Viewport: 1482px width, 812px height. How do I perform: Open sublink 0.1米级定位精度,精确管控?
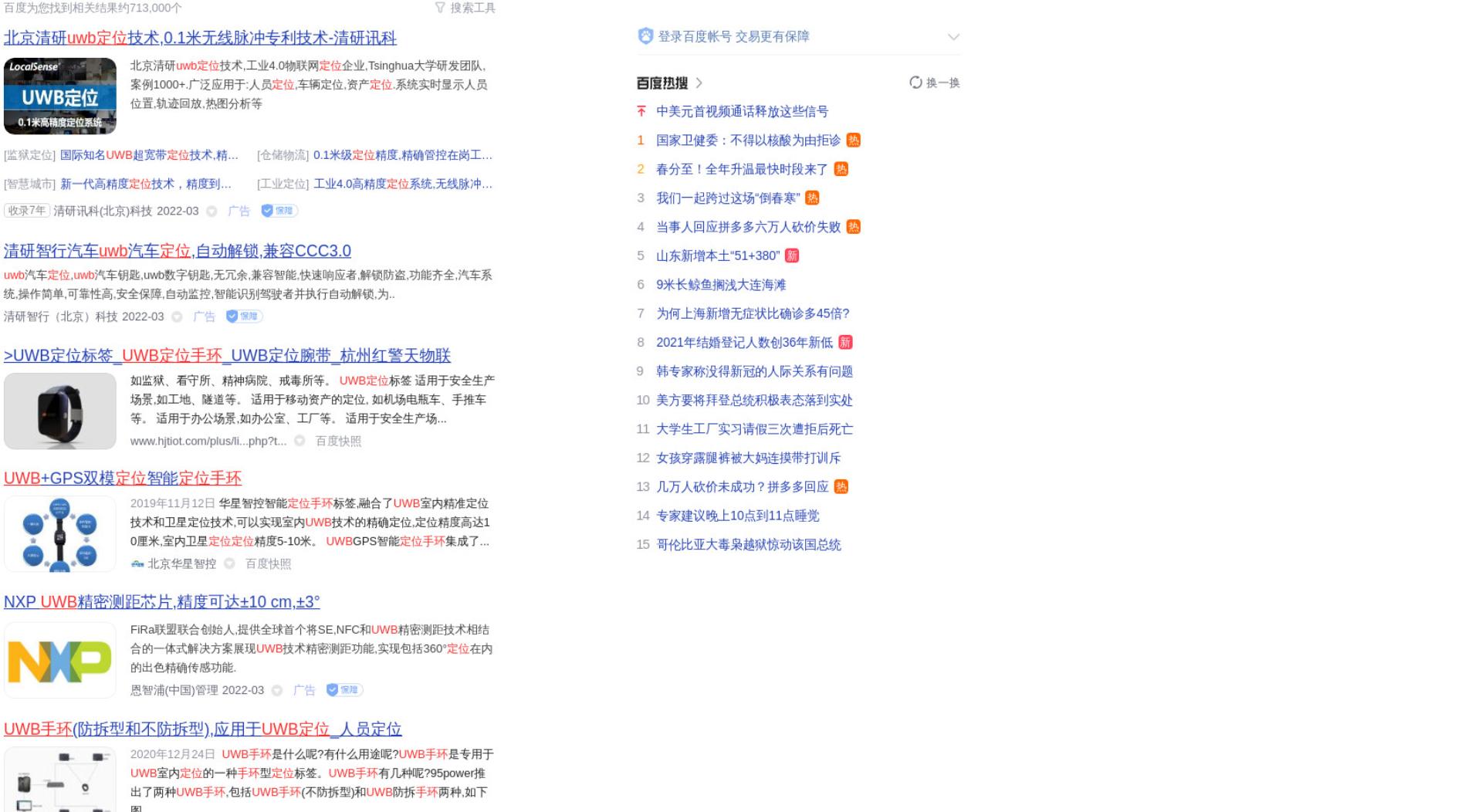click(403, 155)
